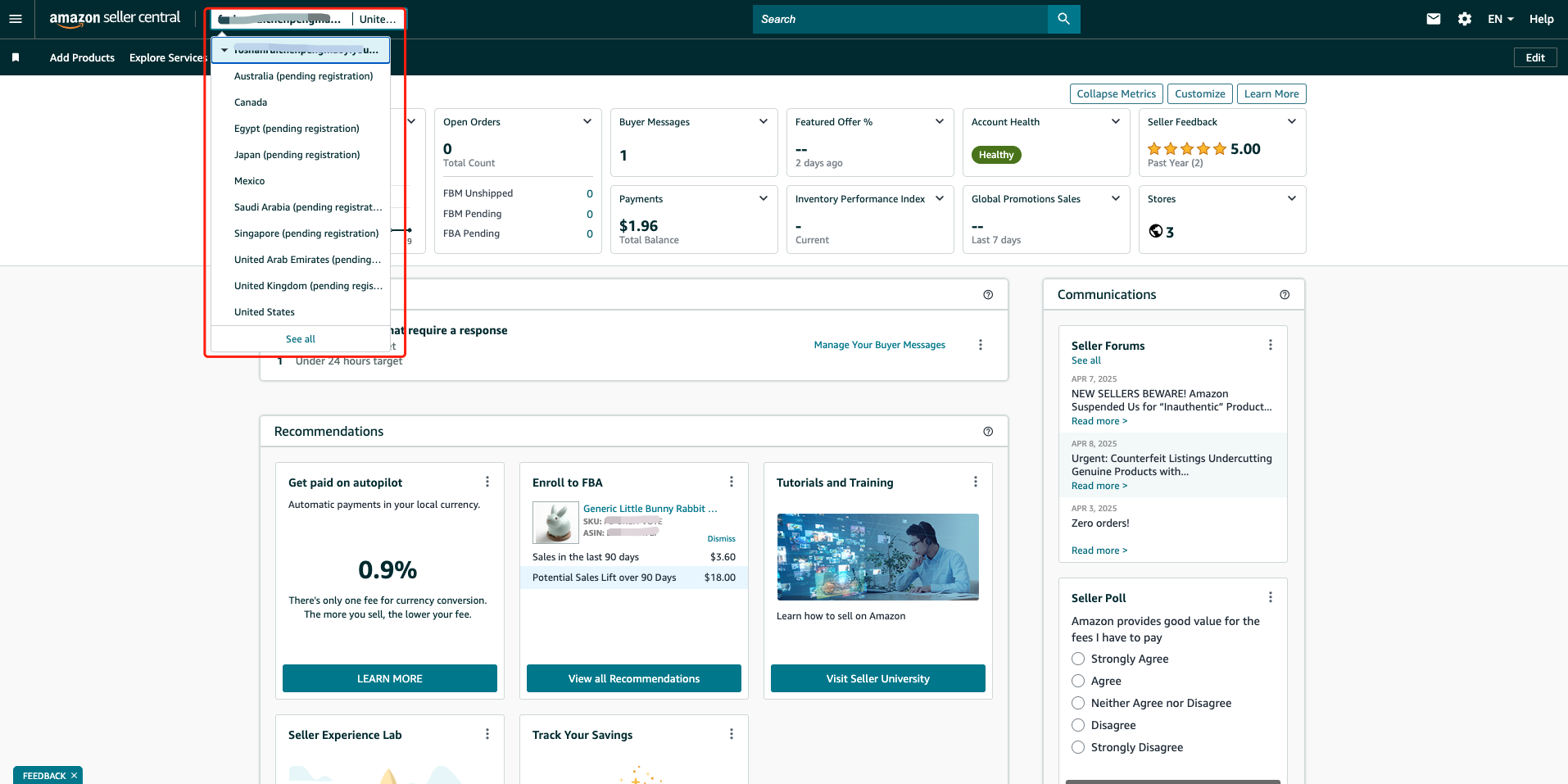
Task: Close the Feedback tab with X
Action: coord(74,775)
